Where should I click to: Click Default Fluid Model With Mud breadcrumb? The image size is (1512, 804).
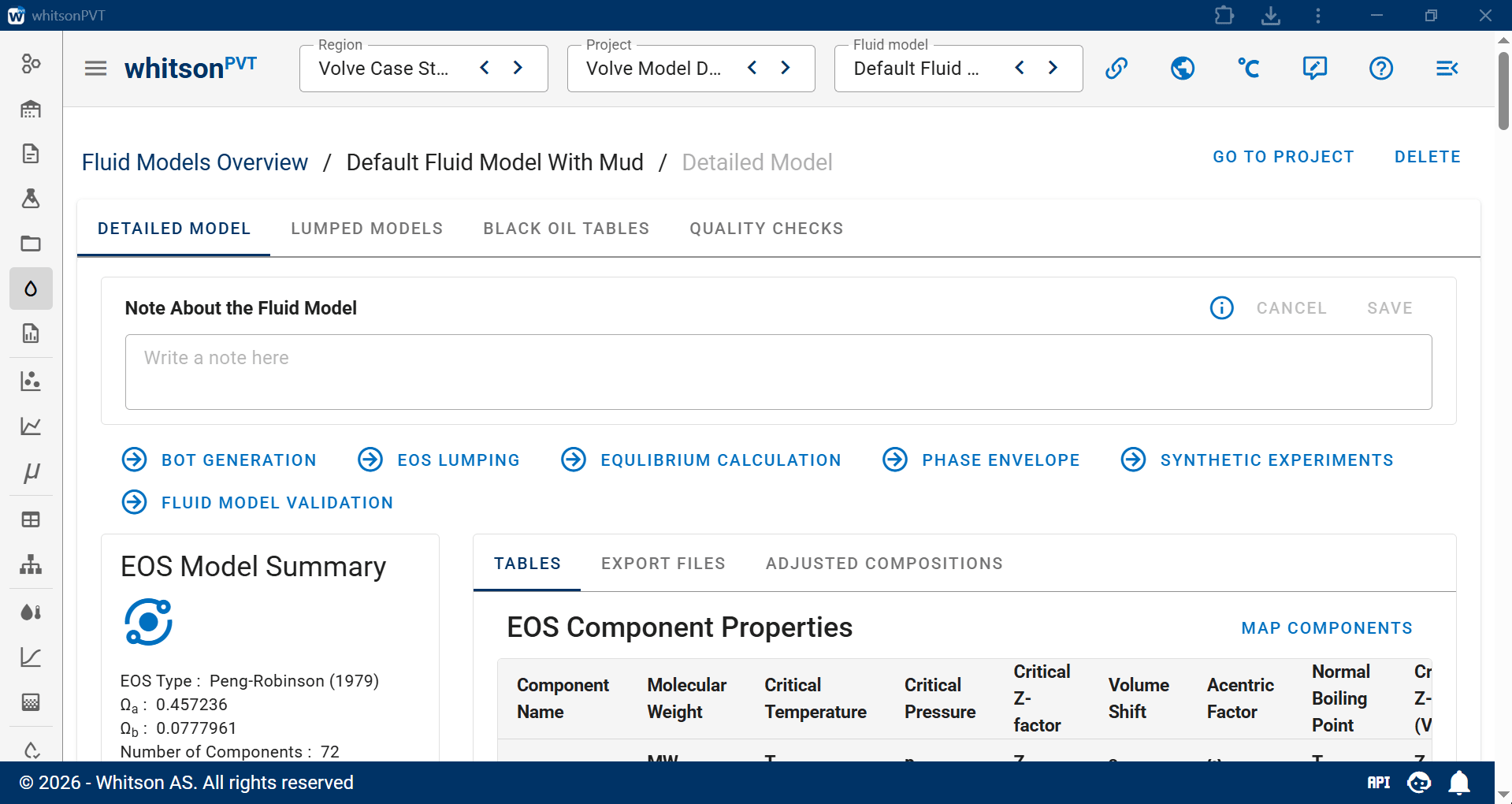coord(495,162)
